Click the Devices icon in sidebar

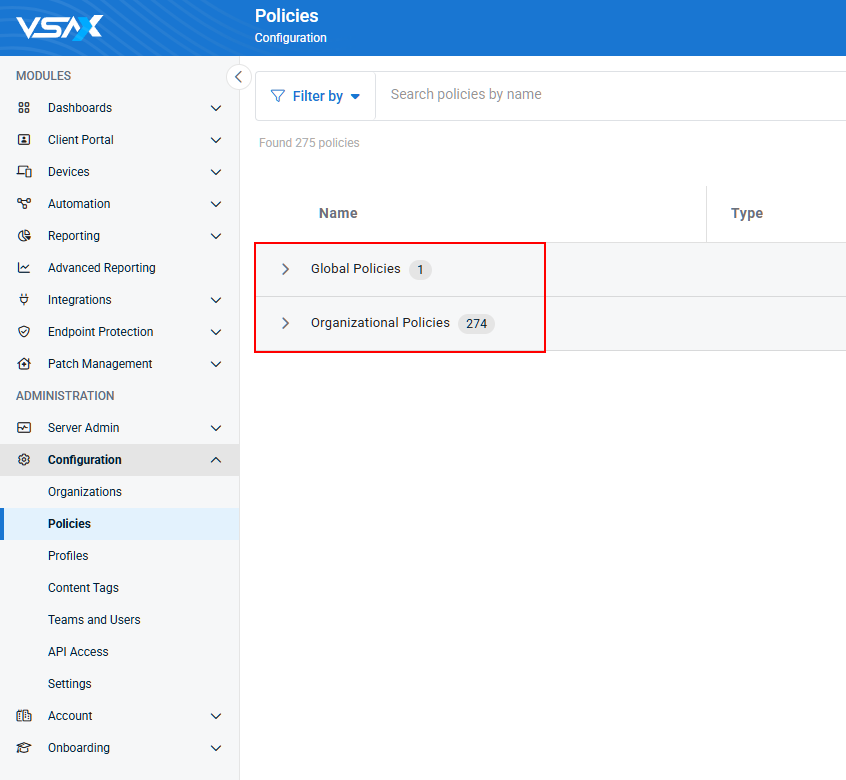[x=24, y=172]
